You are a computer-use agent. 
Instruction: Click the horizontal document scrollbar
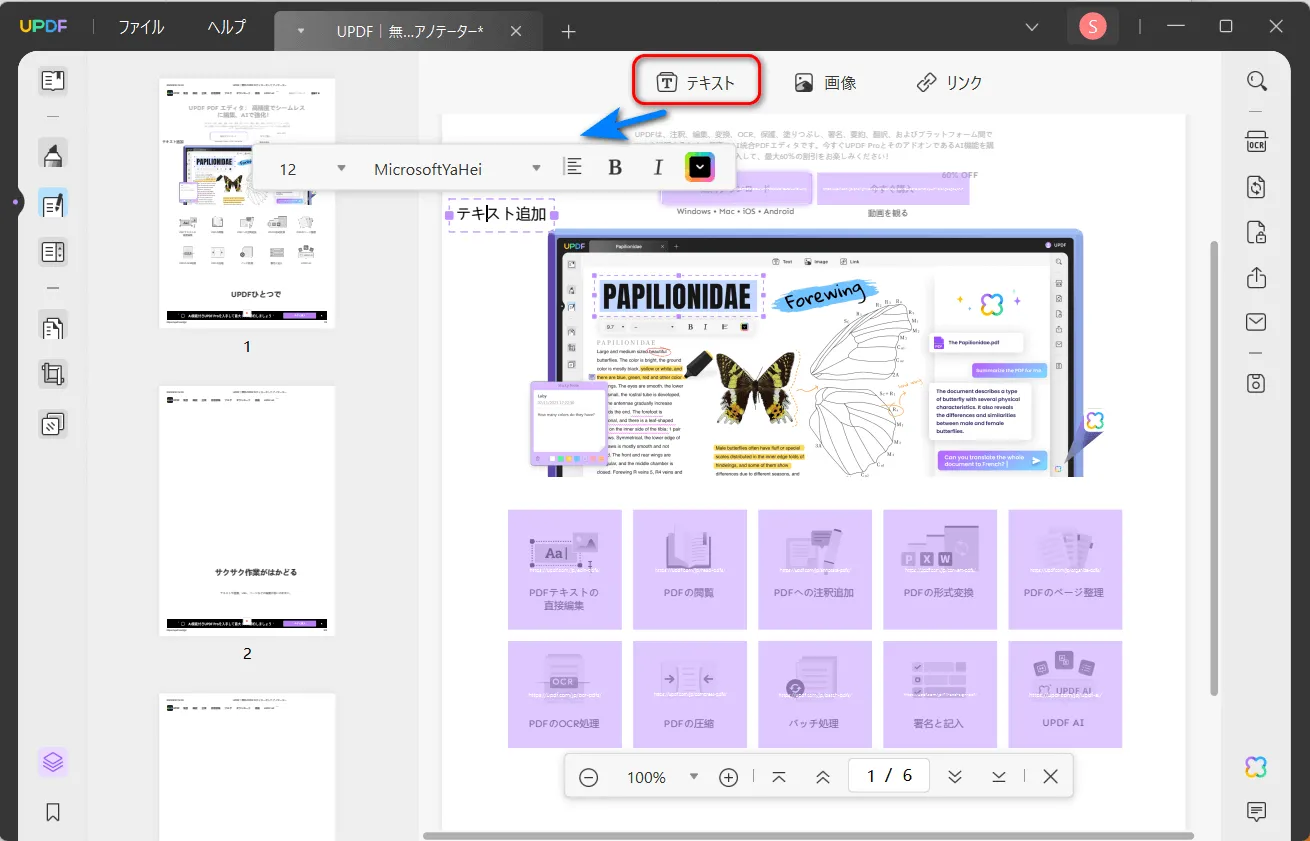(808, 835)
